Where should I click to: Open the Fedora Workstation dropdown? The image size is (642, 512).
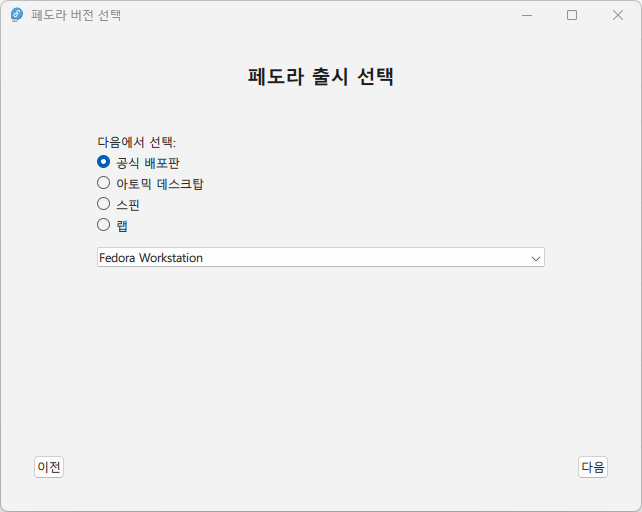coord(321,257)
